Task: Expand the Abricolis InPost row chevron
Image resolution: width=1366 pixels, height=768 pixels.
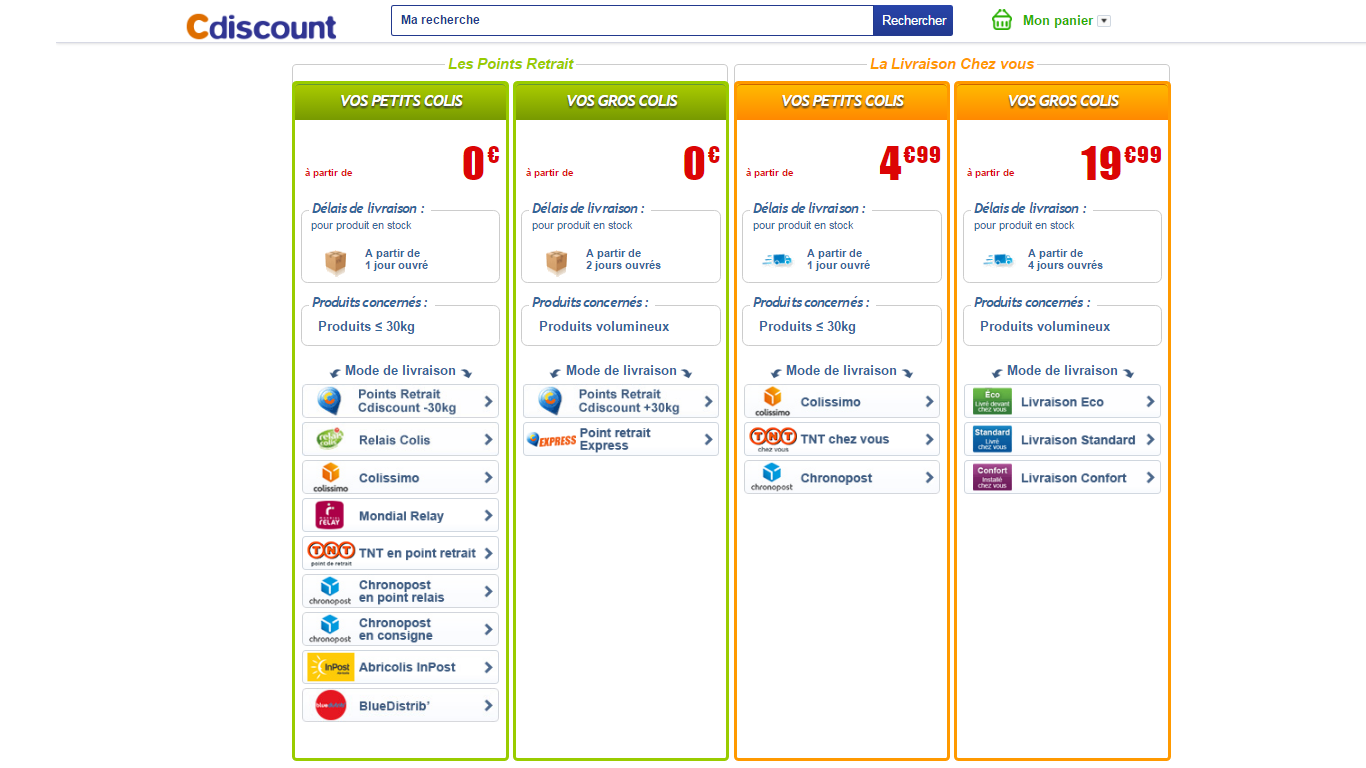Action: click(x=488, y=667)
